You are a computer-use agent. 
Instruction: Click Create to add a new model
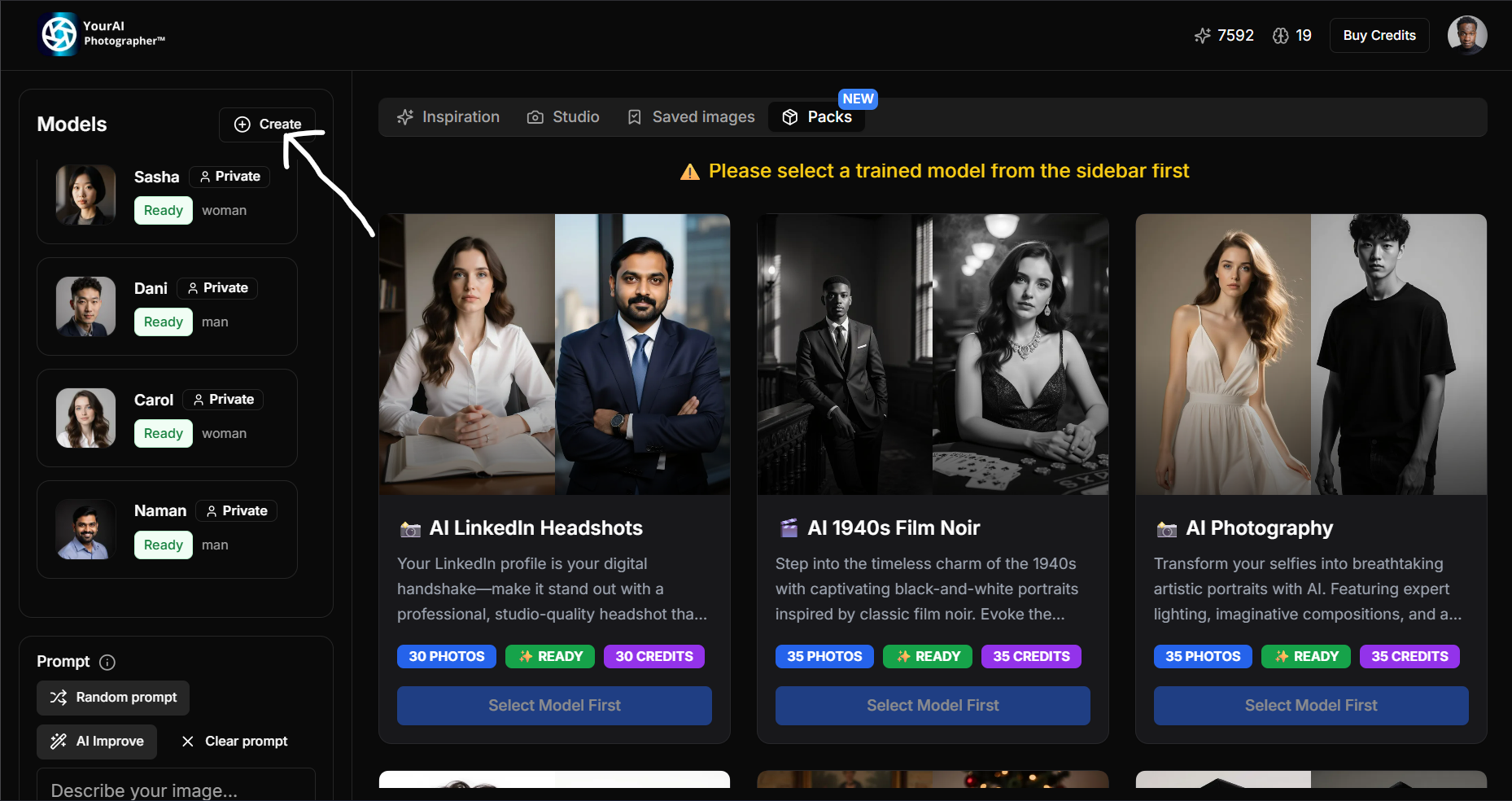(x=267, y=124)
